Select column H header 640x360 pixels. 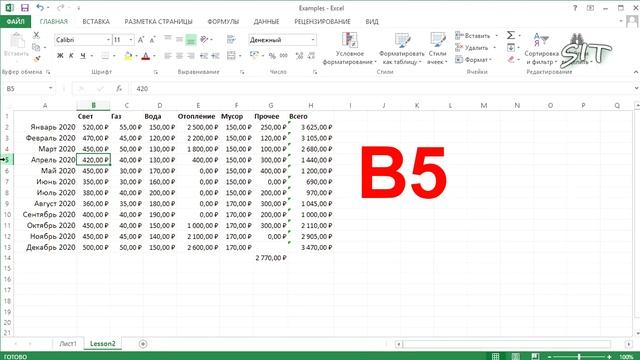pyautogui.click(x=311, y=105)
